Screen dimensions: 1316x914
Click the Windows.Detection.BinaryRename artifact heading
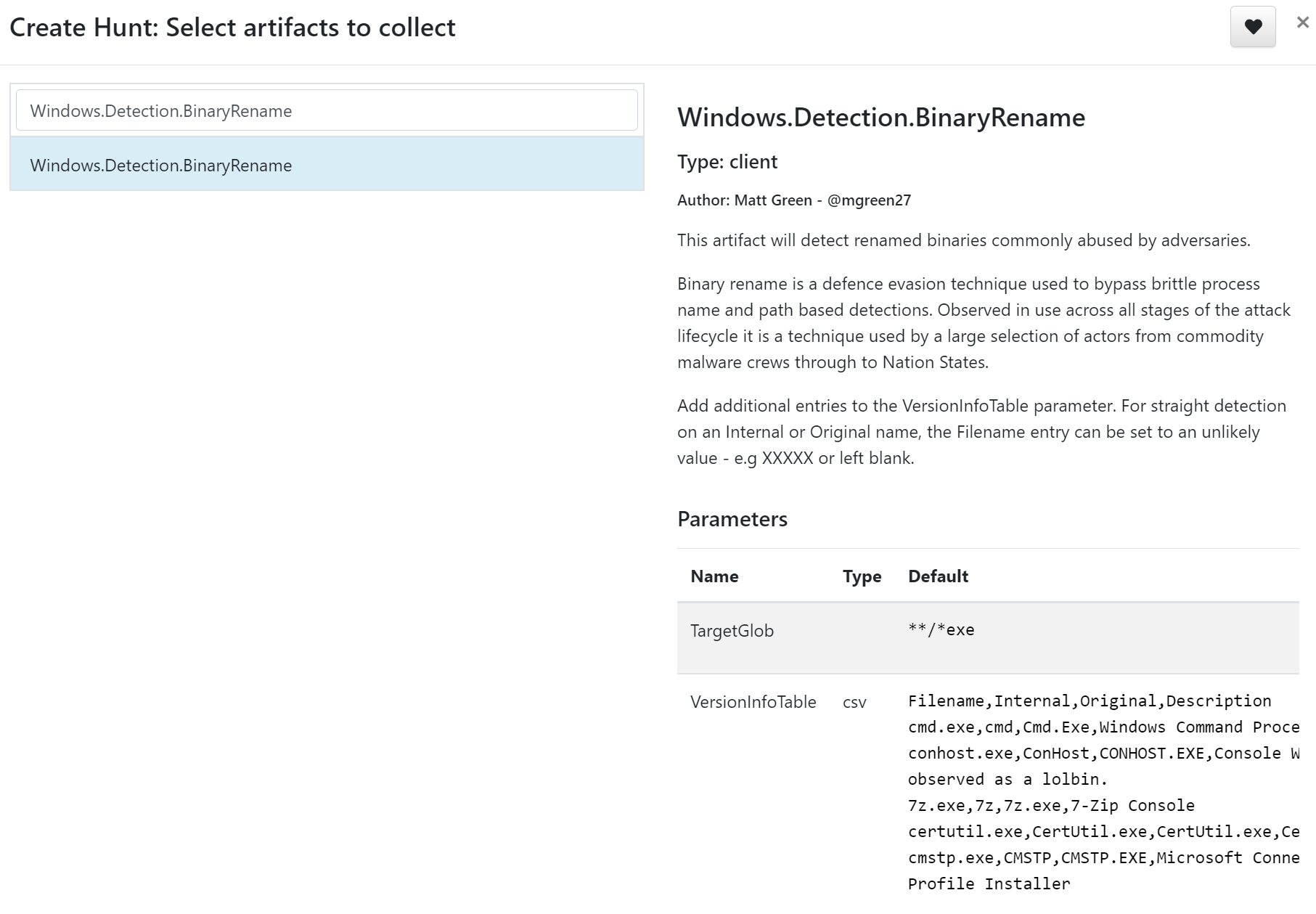pyautogui.click(x=881, y=117)
